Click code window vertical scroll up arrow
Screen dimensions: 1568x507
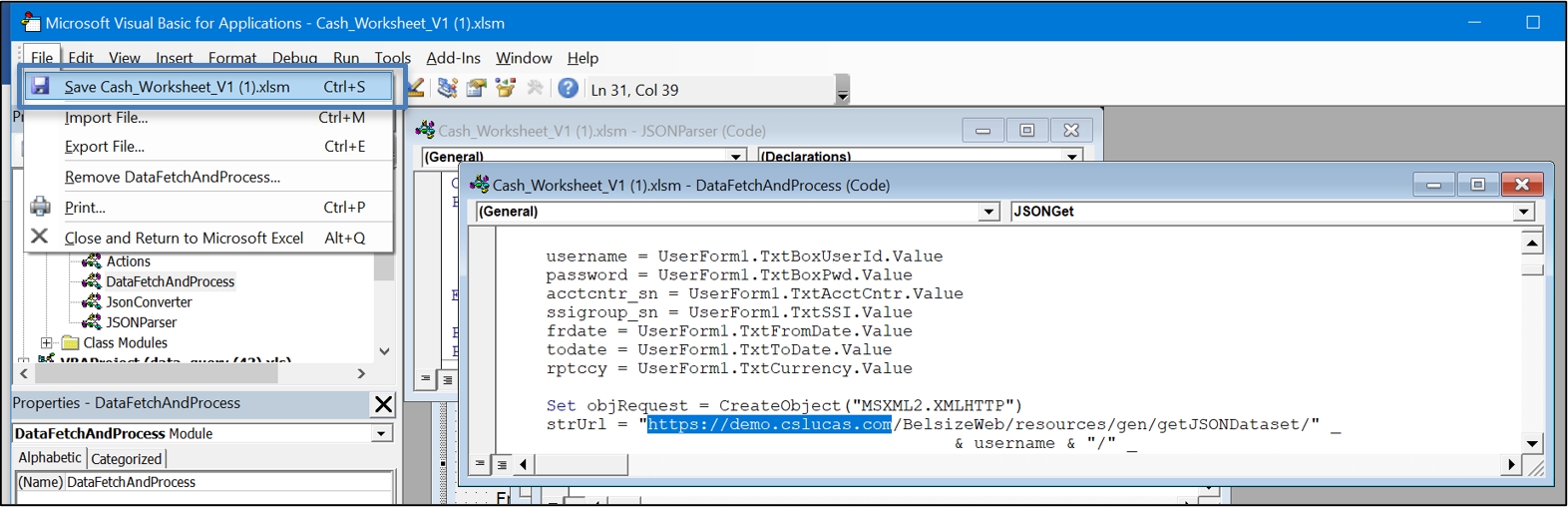click(1532, 243)
